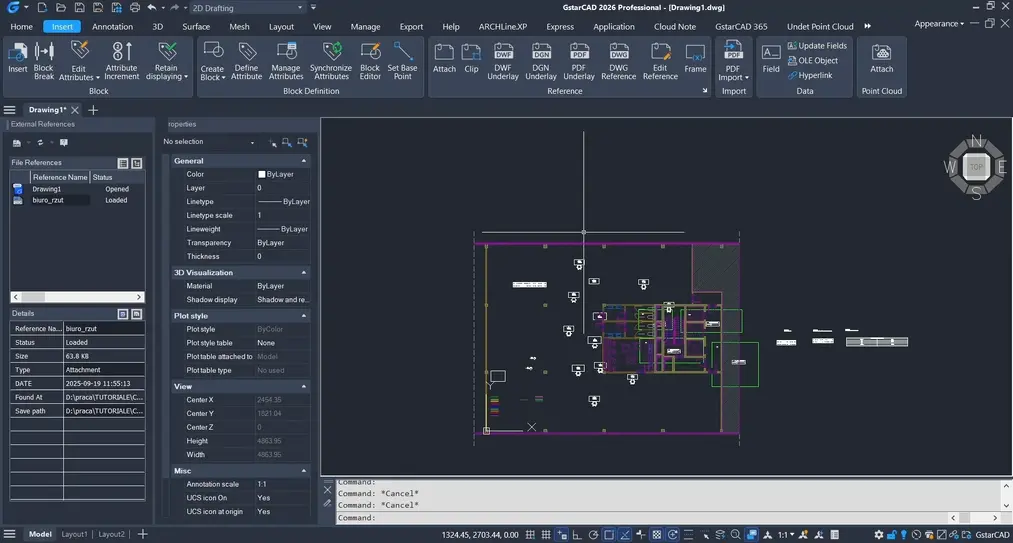Open the Manage ribbon tab
The image size is (1013, 543).
click(x=366, y=27)
